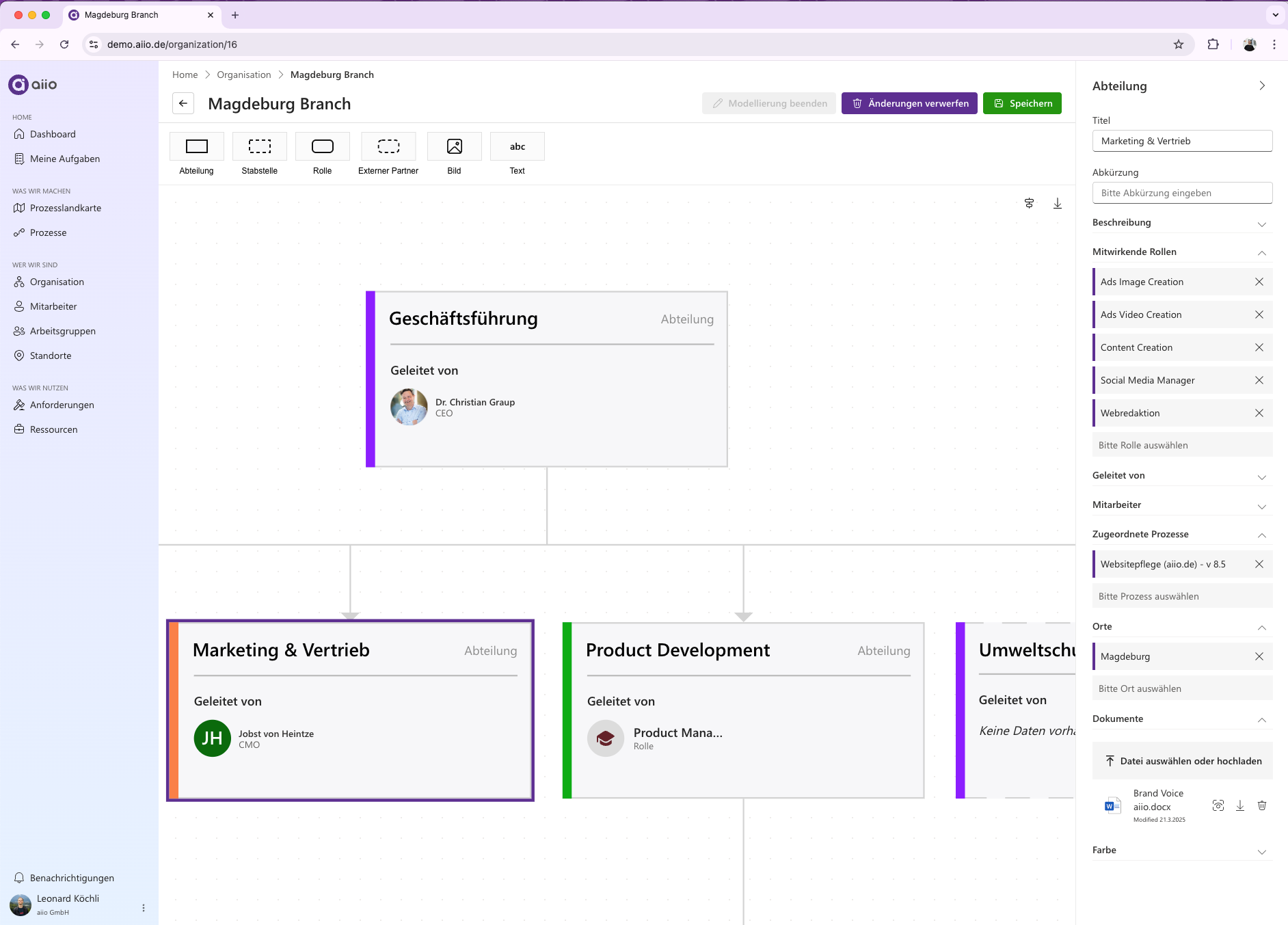The image size is (1288, 925).
Task: Remove the Ads Image Creation role
Action: 1260,281
